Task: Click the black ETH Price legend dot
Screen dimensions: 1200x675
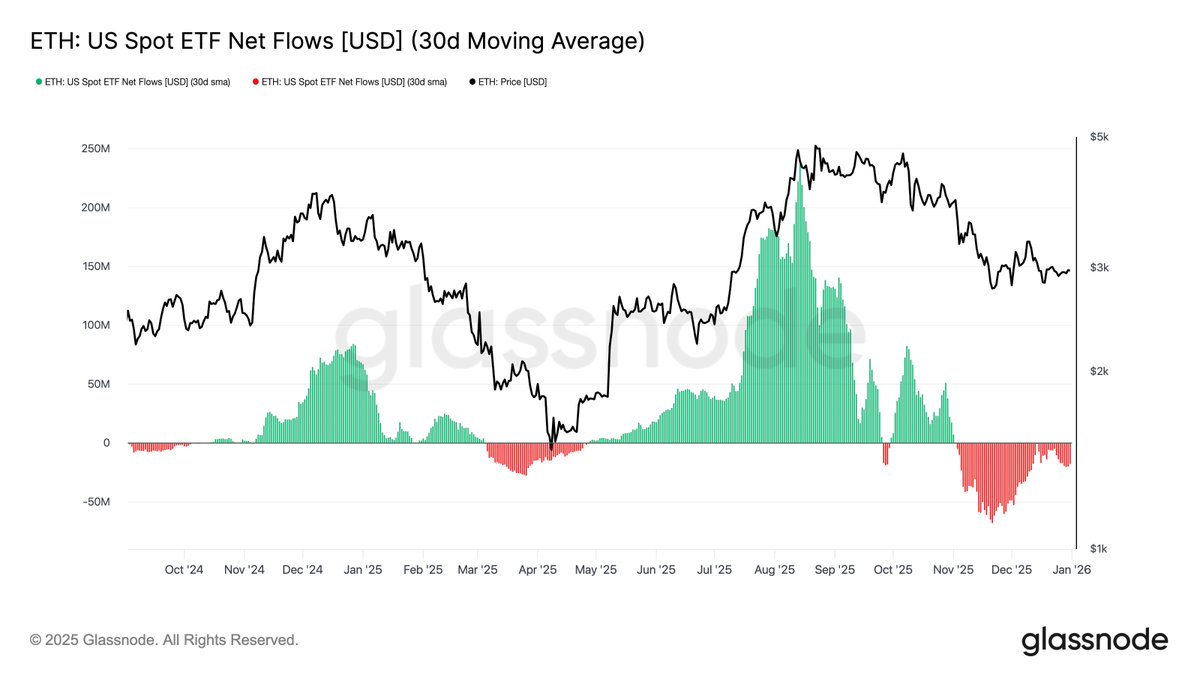Action: pos(472,82)
